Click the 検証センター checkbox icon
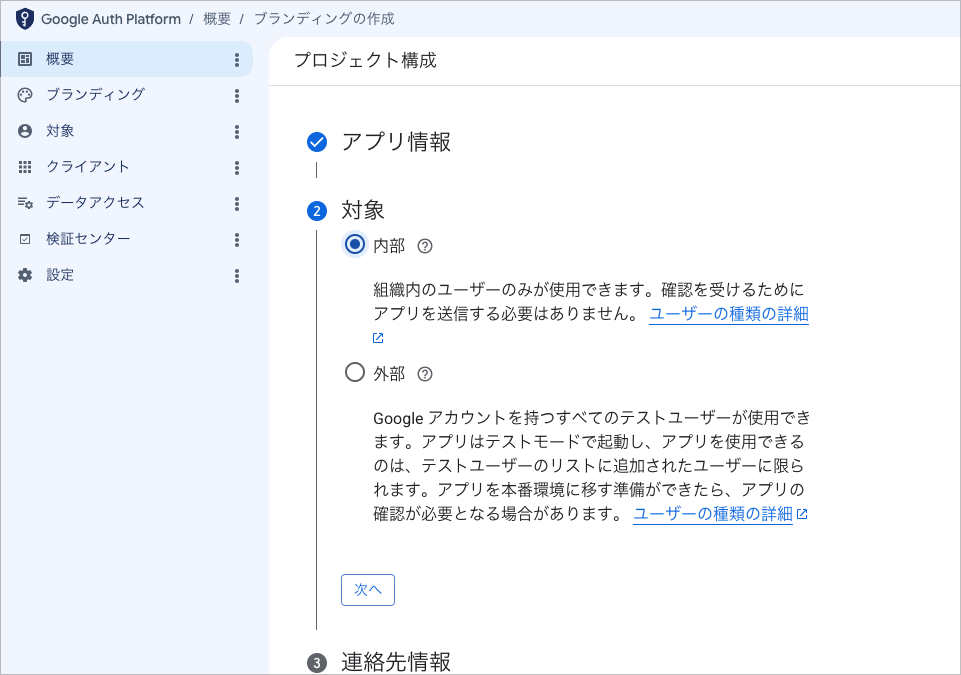 25,239
